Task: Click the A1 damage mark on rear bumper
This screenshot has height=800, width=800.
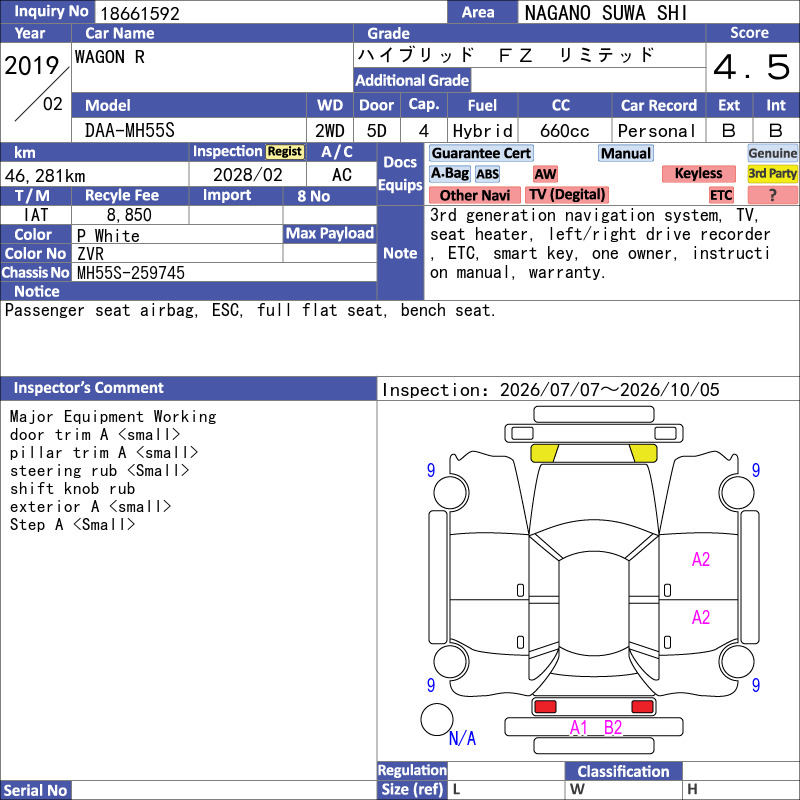Action: click(x=579, y=728)
